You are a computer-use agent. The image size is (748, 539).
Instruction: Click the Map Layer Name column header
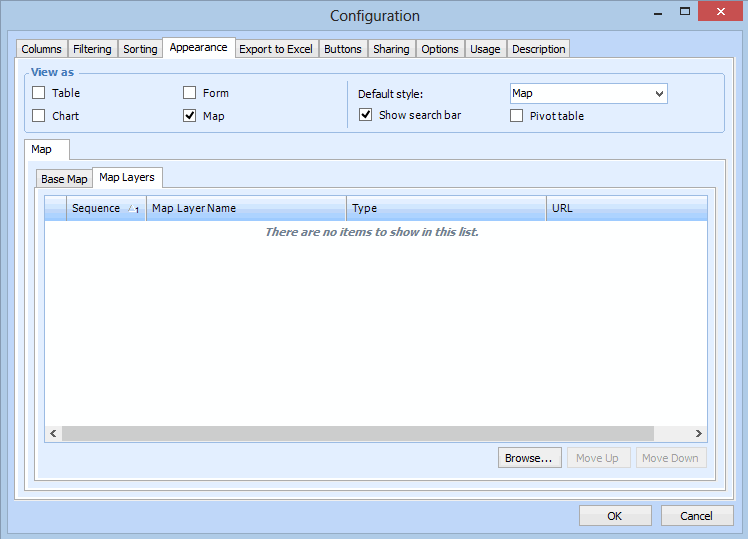tap(246, 208)
